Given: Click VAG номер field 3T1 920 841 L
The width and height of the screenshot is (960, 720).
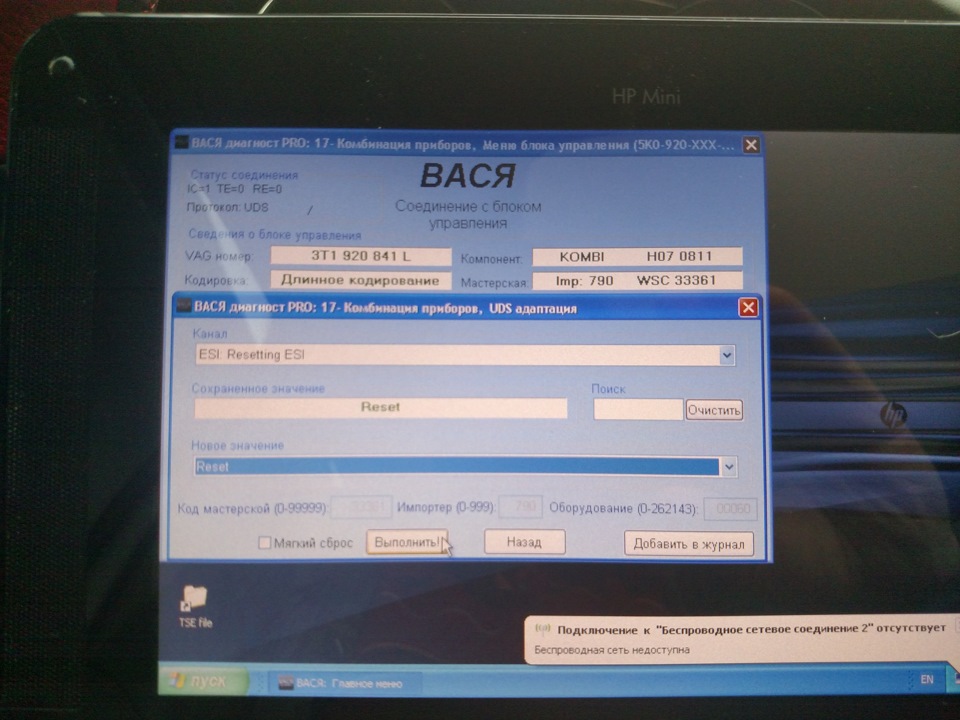Looking at the screenshot, I should 361,256.
